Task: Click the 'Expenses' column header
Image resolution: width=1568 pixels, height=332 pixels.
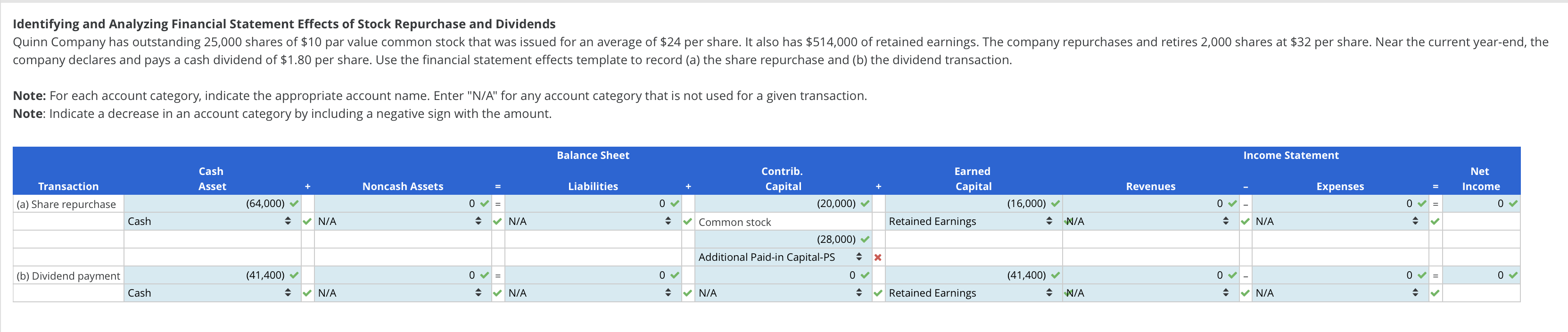Action: [x=1340, y=186]
